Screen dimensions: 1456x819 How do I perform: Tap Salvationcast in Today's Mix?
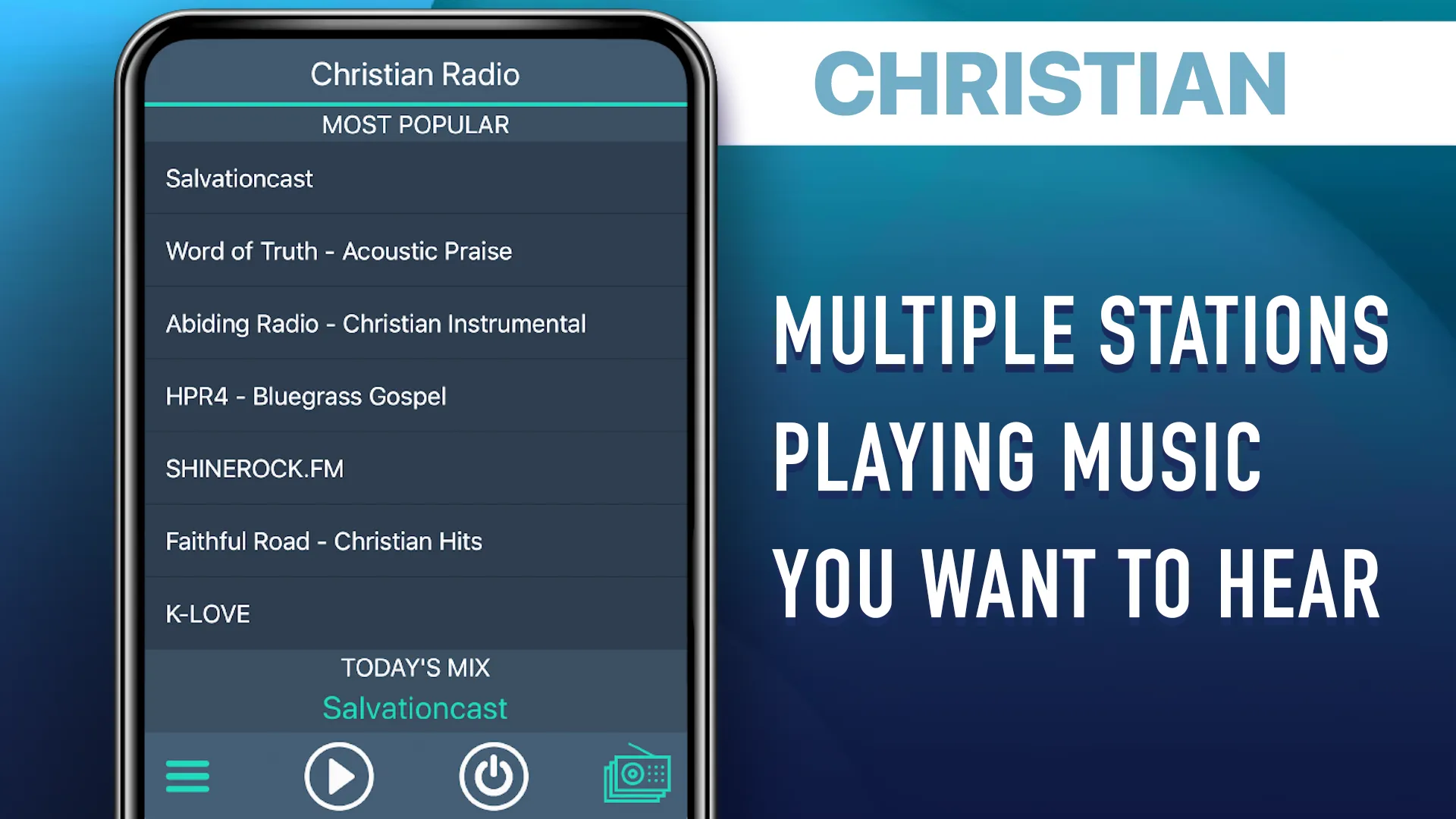(x=413, y=707)
